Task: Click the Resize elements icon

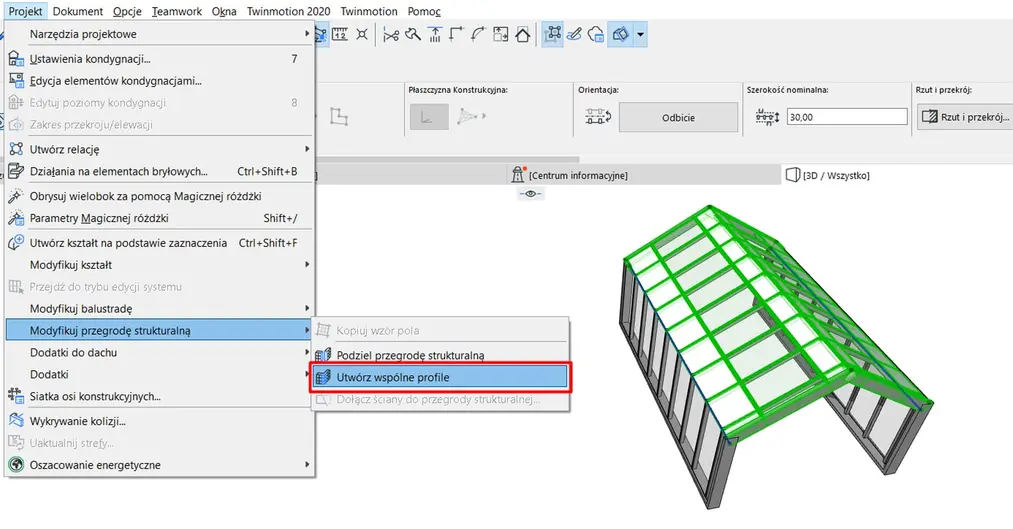Action: click(x=501, y=34)
